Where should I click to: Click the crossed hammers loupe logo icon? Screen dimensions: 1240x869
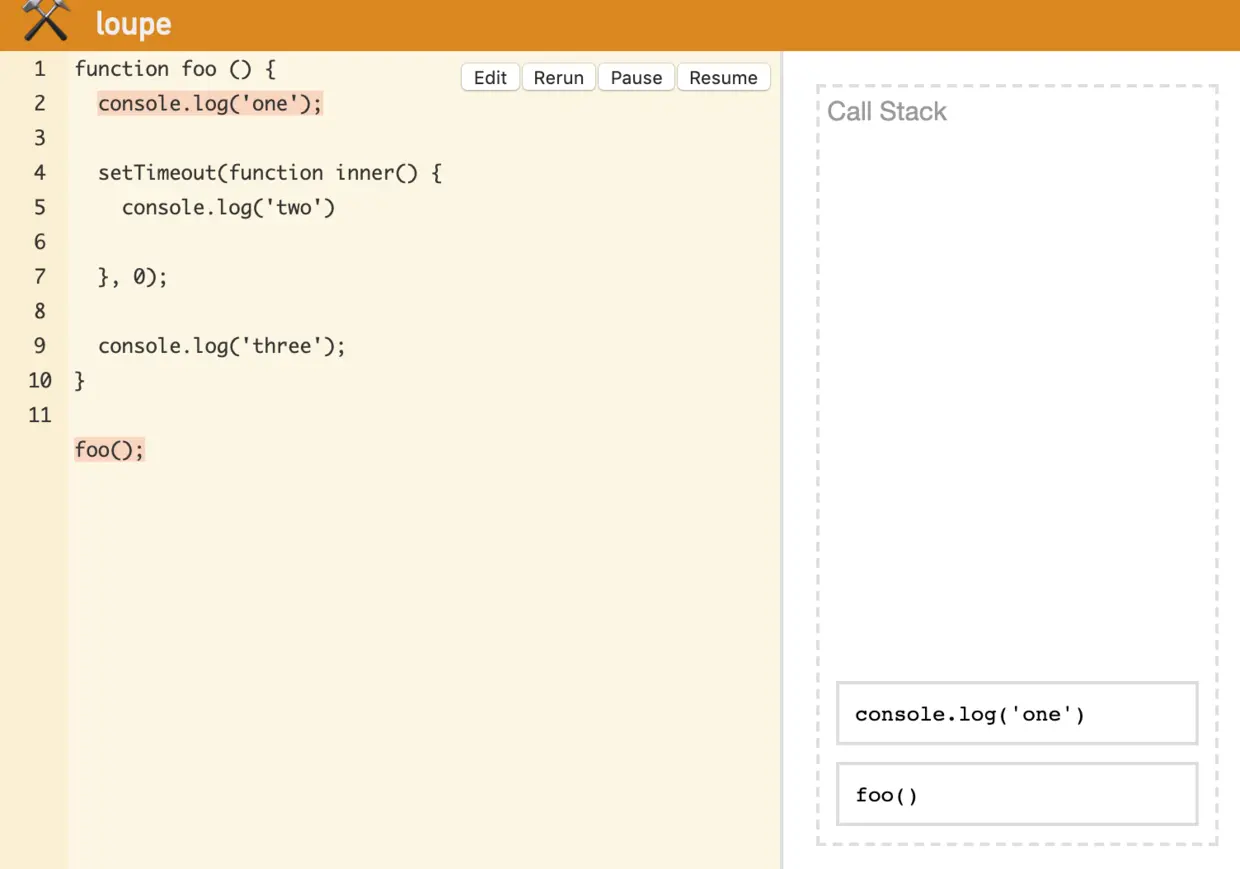pos(46,20)
